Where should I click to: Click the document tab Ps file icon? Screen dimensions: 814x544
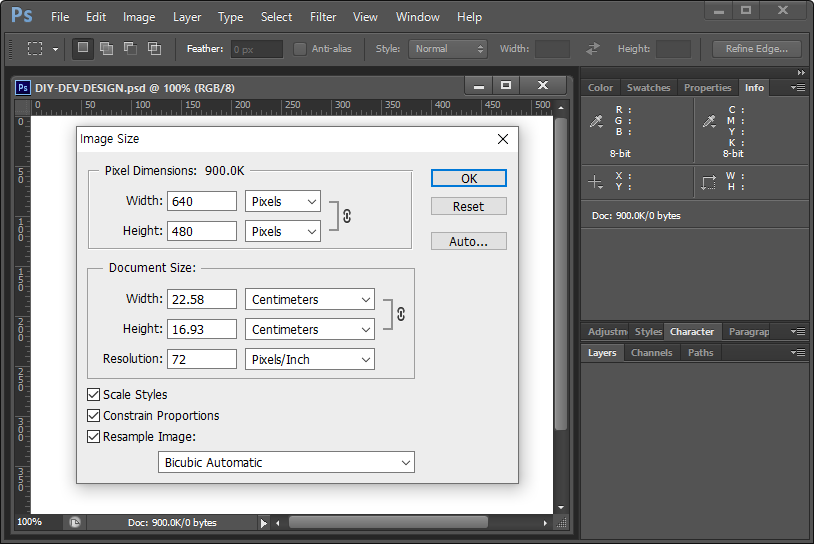[x=22, y=88]
